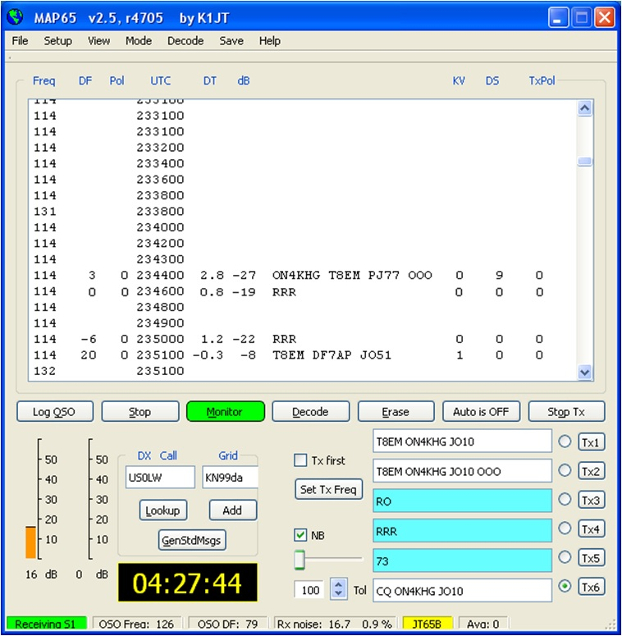
Task: Click the cyan RRR message field
Action: [462, 531]
